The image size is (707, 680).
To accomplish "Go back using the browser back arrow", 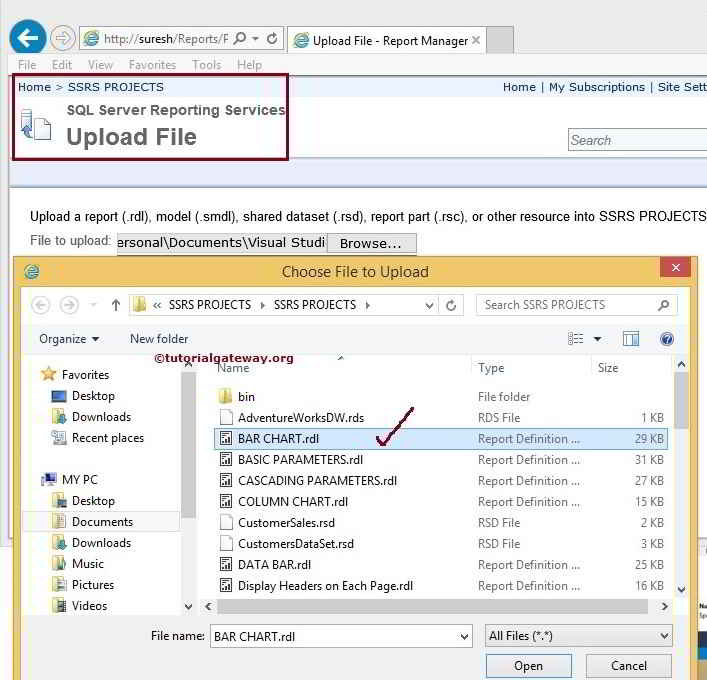I will coord(28,38).
